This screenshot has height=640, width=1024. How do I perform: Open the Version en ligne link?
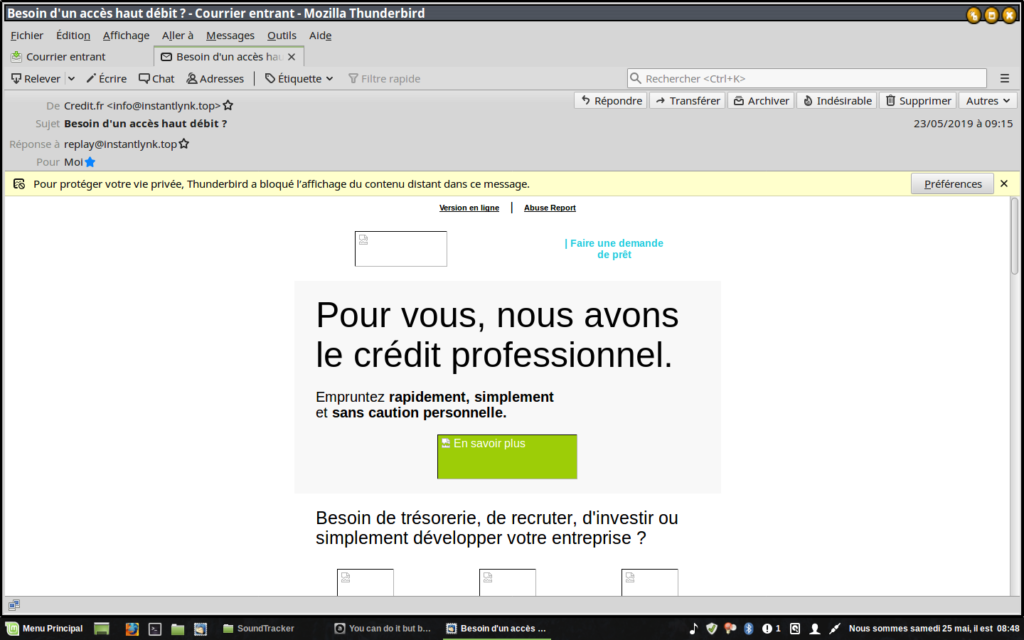(469, 208)
